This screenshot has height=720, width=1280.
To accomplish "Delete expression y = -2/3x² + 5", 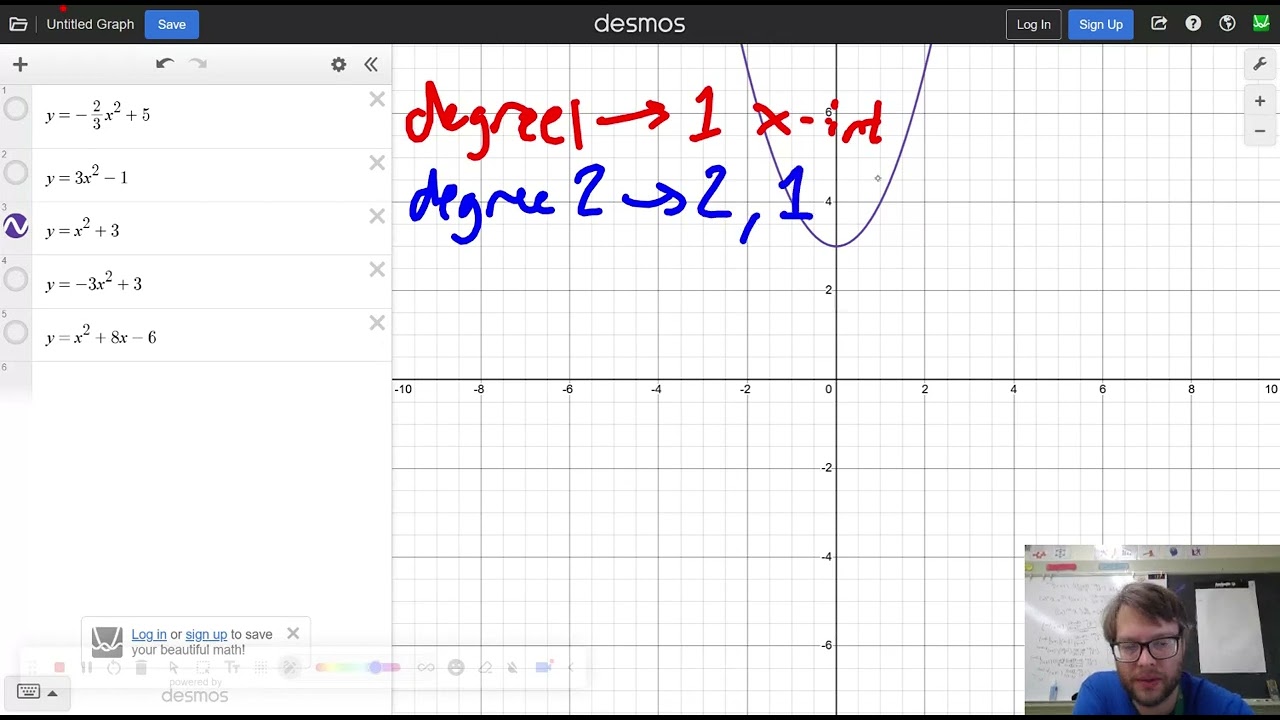I will pos(377,99).
